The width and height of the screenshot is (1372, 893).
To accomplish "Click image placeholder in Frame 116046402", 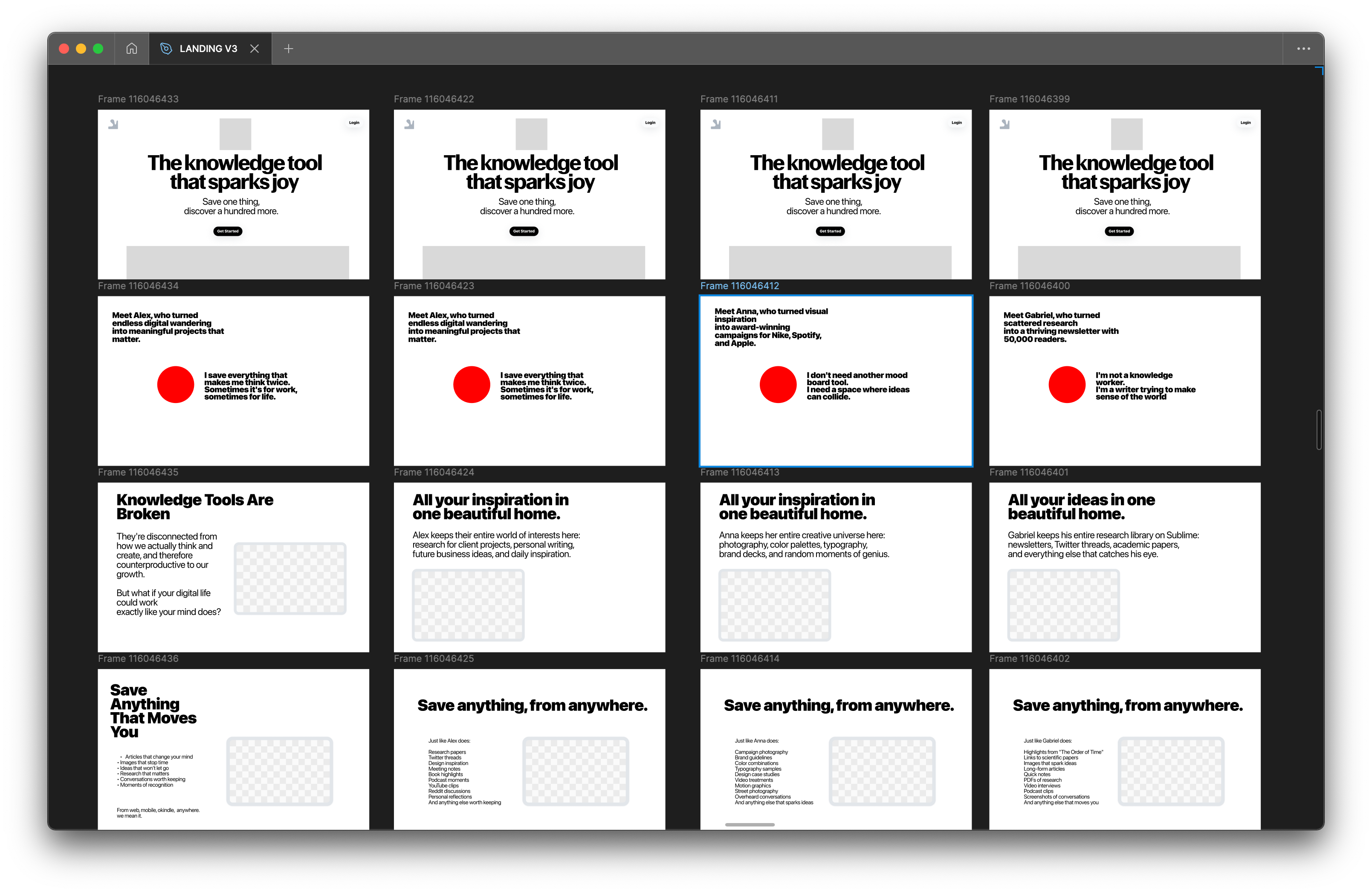I will 1170,771.
